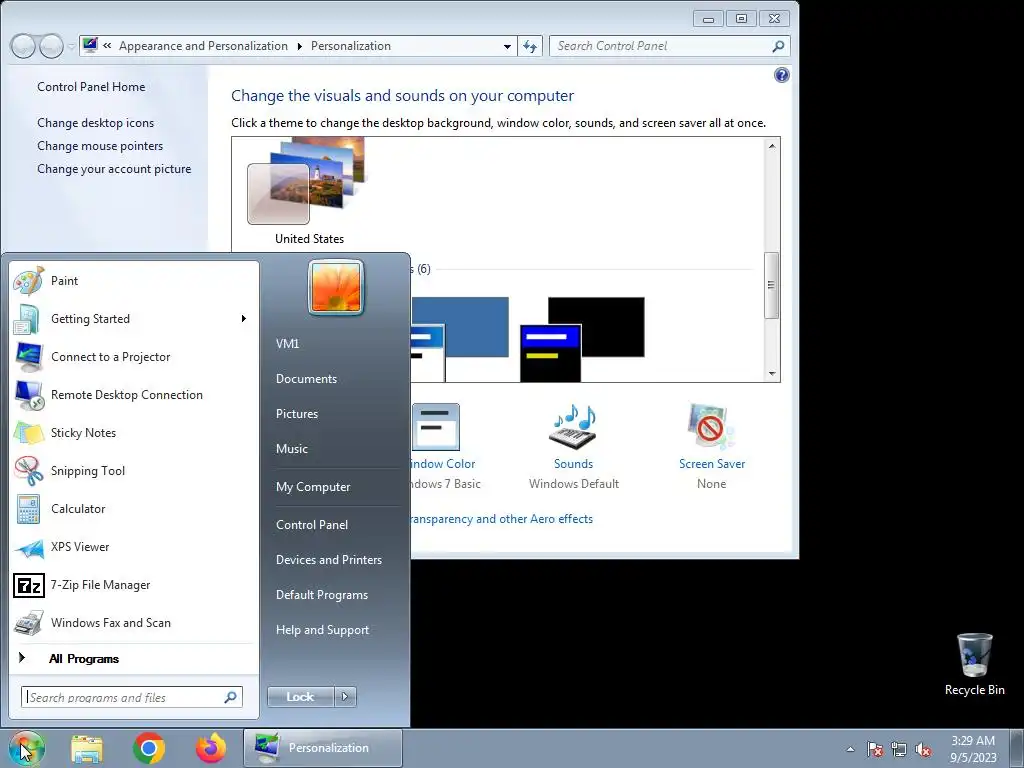Open Getting Started in the Start menu
Image resolution: width=1024 pixels, height=768 pixels.
[134, 319]
